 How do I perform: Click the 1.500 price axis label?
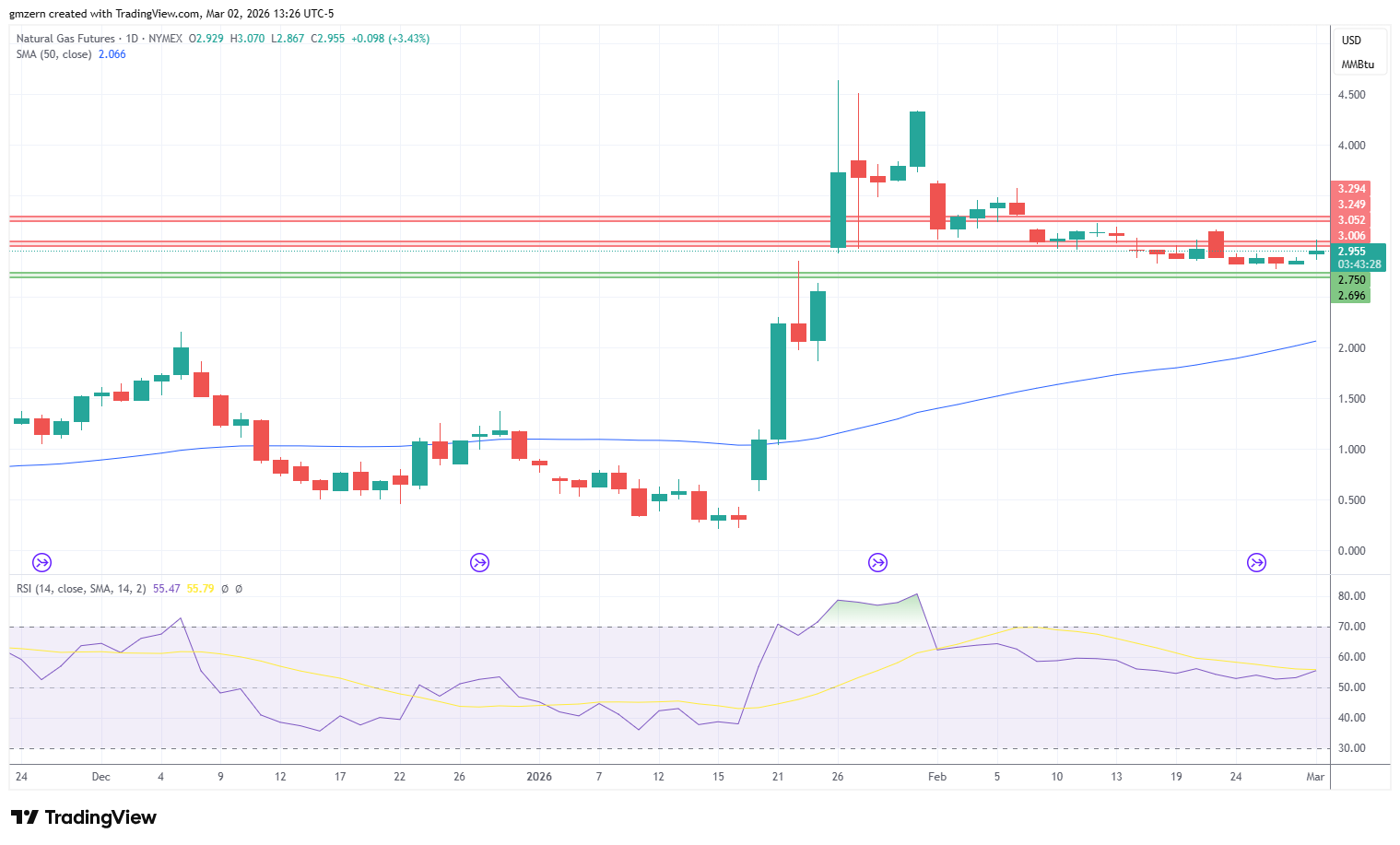[1352, 399]
